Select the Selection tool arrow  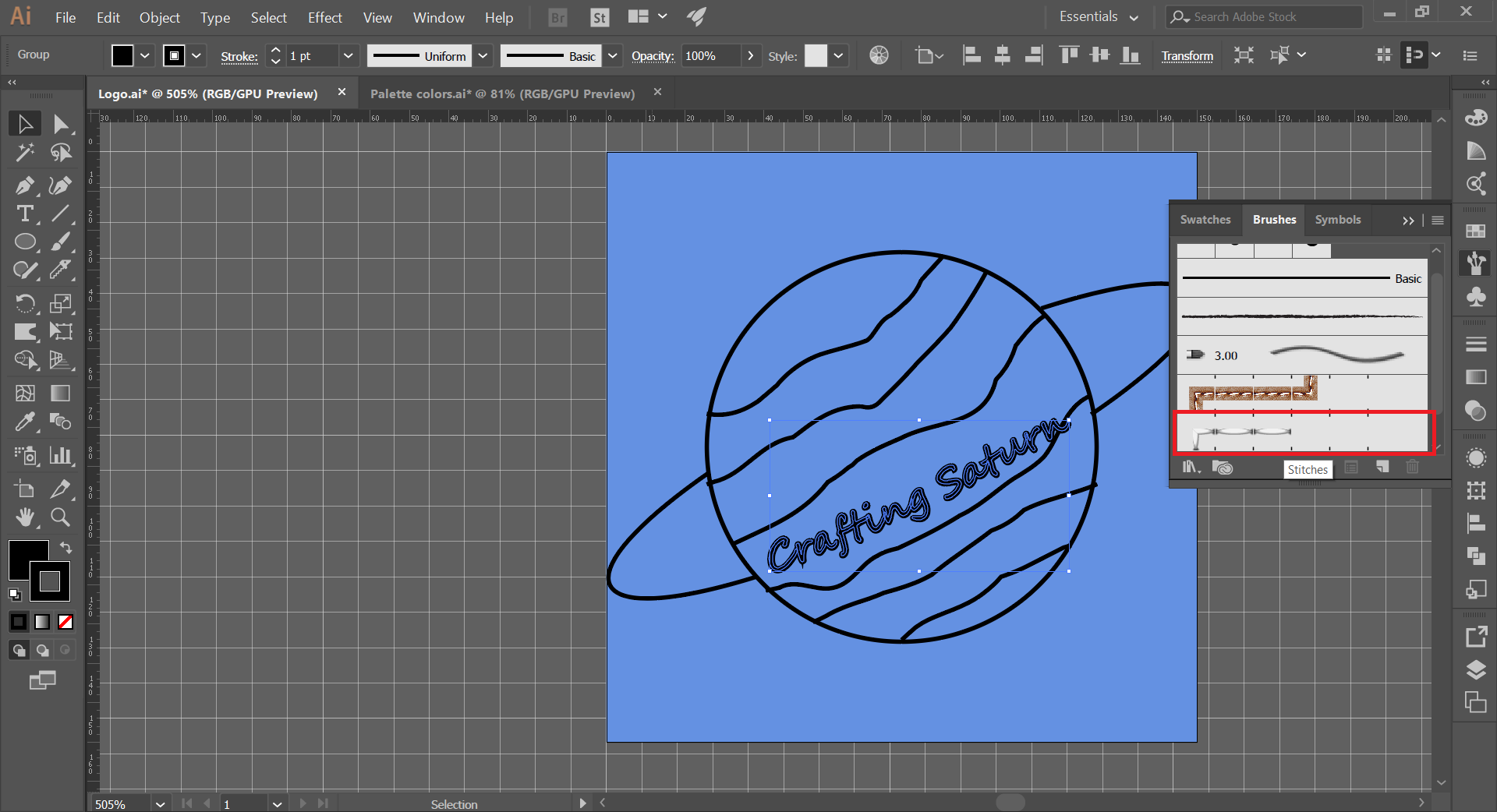click(x=25, y=124)
